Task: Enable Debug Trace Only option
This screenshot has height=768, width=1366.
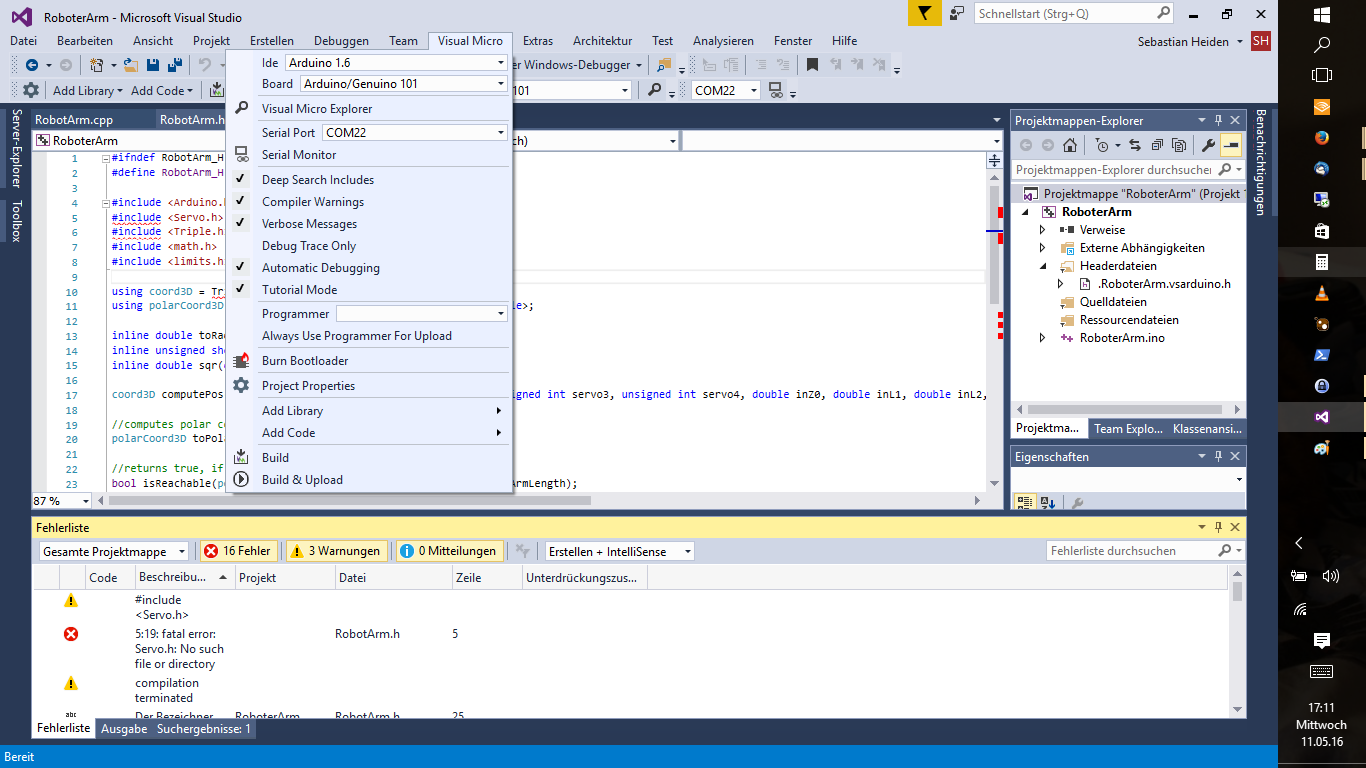Action: [308, 246]
